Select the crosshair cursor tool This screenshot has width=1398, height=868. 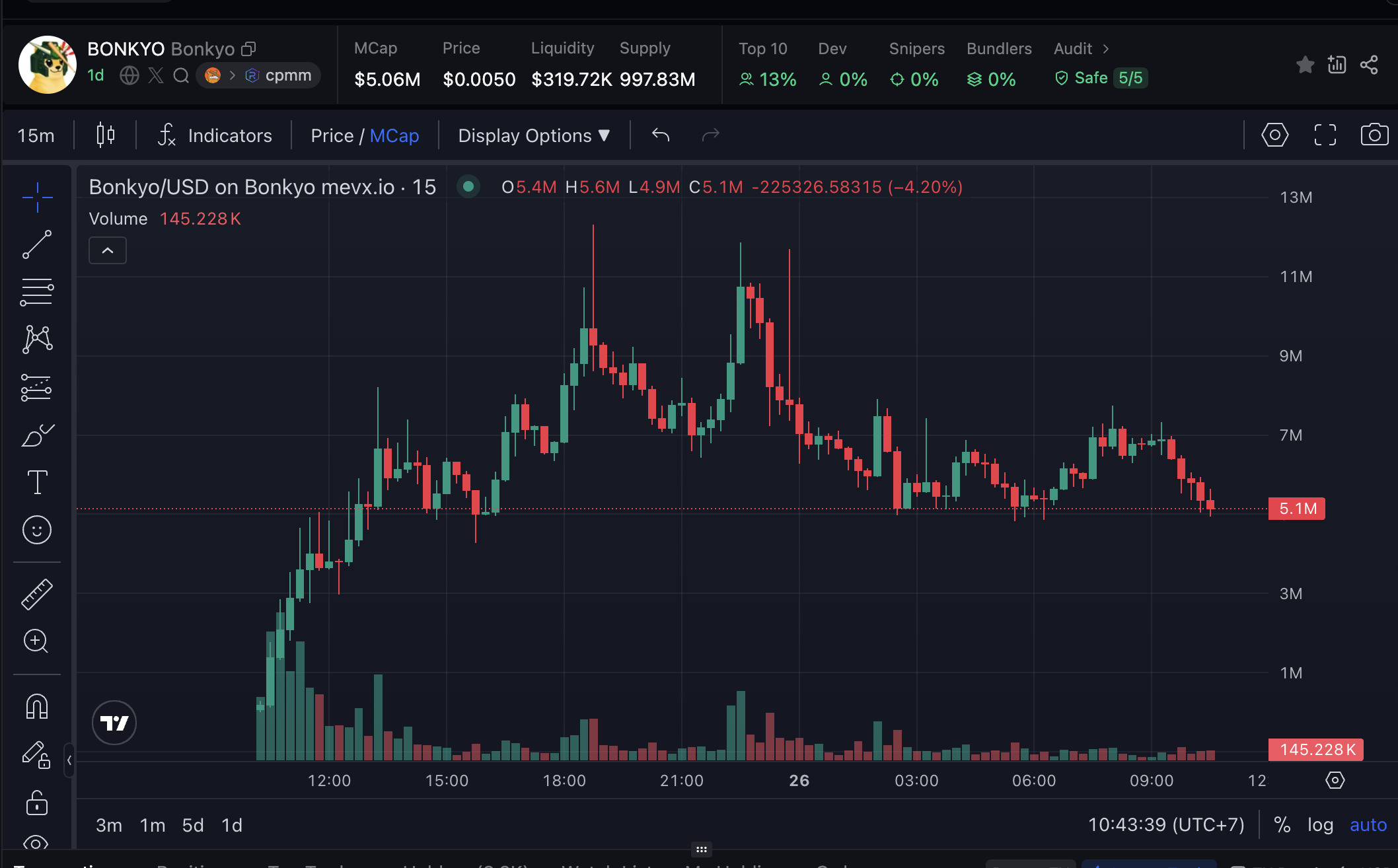pyautogui.click(x=37, y=197)
